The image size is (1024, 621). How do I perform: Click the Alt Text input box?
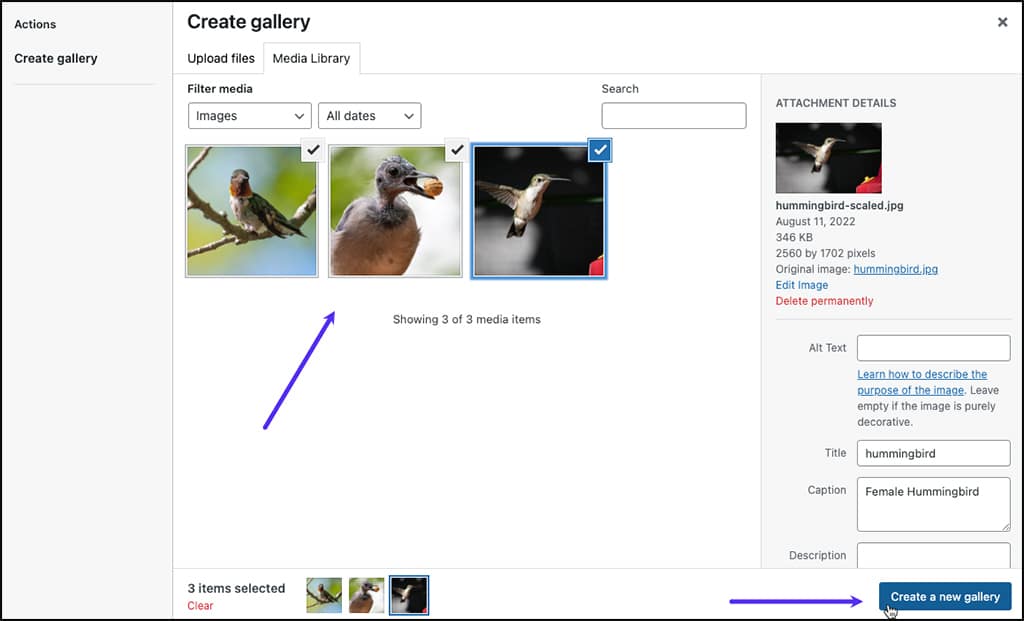(x=932, y=348)
